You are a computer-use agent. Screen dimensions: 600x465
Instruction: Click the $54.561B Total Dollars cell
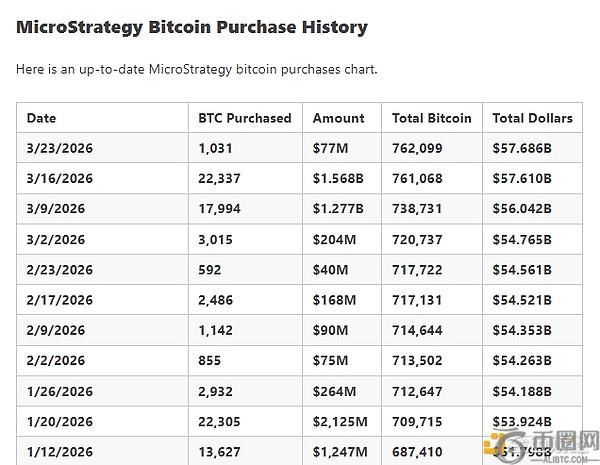521,270
